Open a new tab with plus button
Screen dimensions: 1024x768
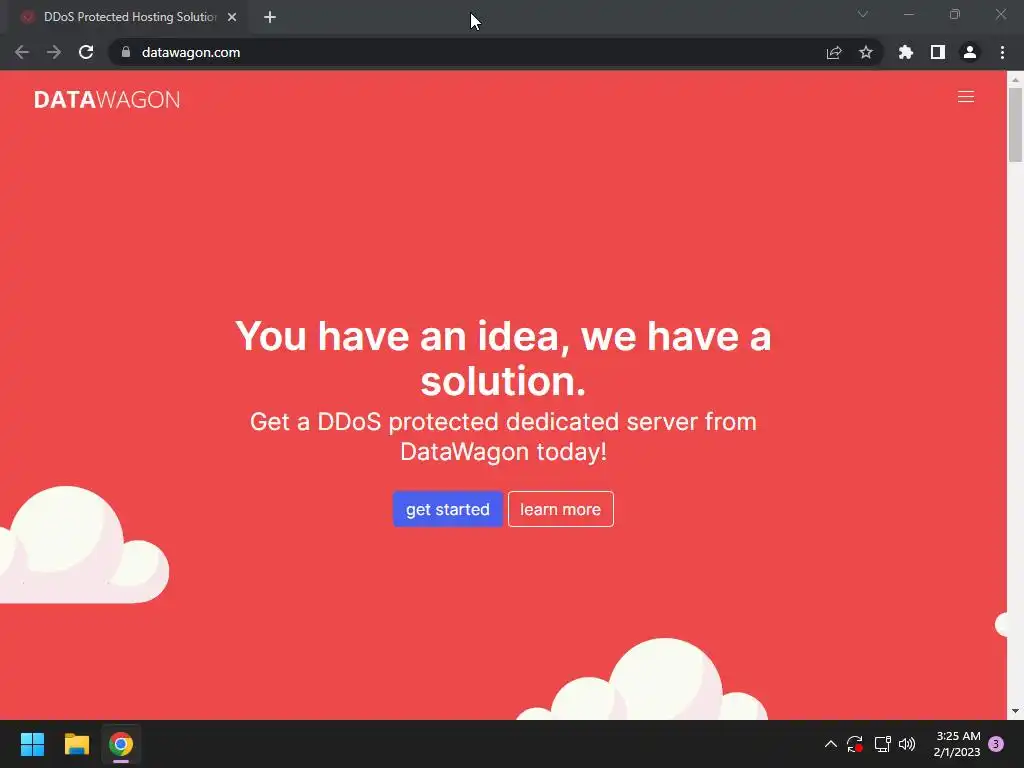pos(270,17)
